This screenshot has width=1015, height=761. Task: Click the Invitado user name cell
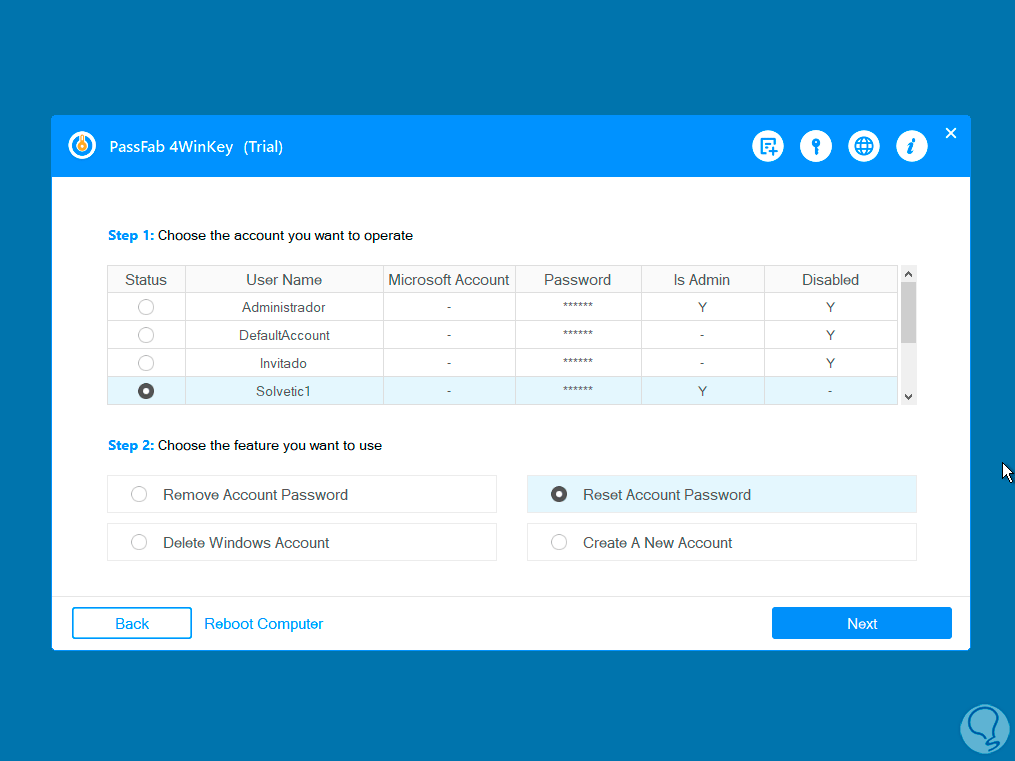[x=284, y=363]
